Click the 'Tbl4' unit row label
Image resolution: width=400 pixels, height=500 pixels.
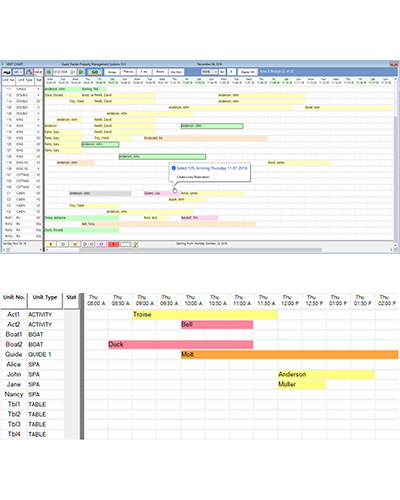pyautogui.click(x=14, y=434)
